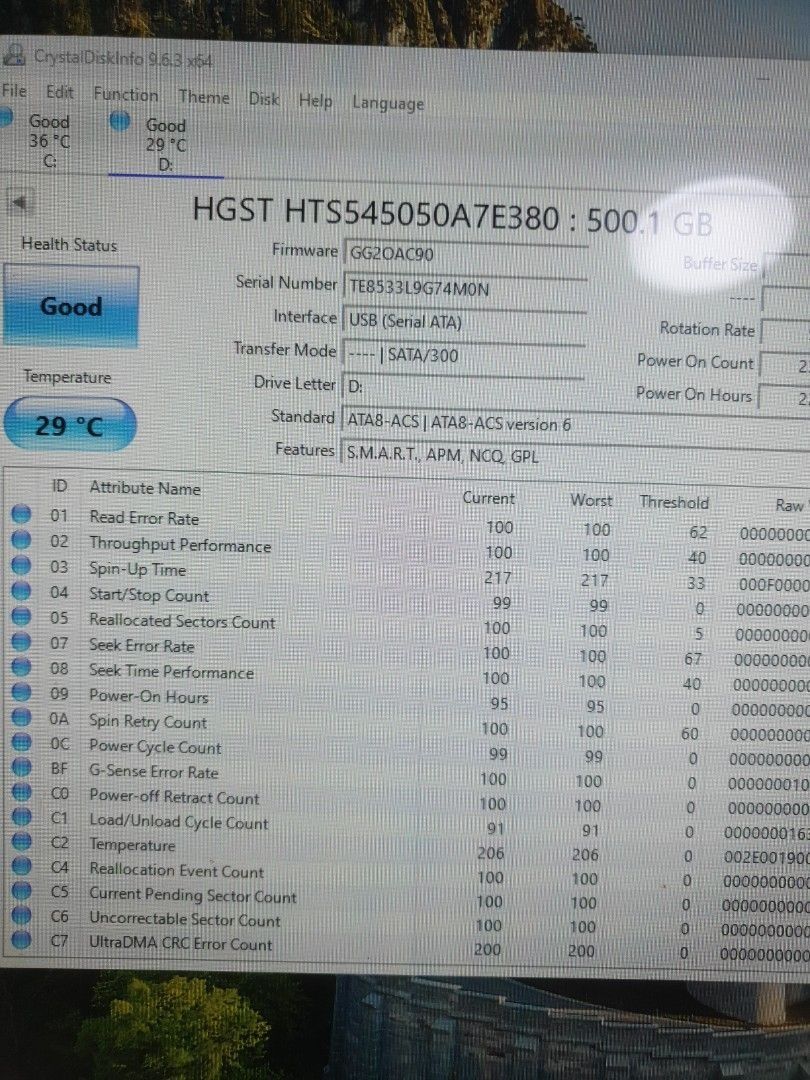Click the 29 °C temperature button
The width and height of the screenshot is (810, 1080).
[x=70, y=425]
